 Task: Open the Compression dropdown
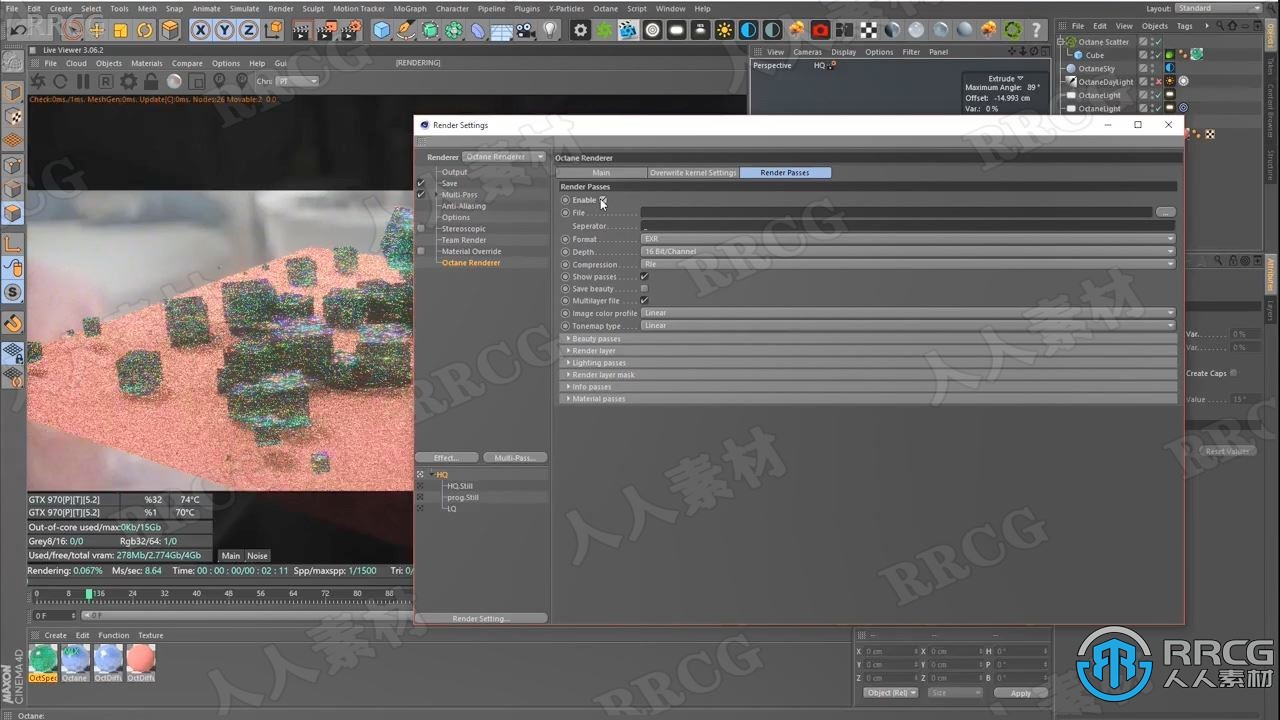[x=908, y=264]
